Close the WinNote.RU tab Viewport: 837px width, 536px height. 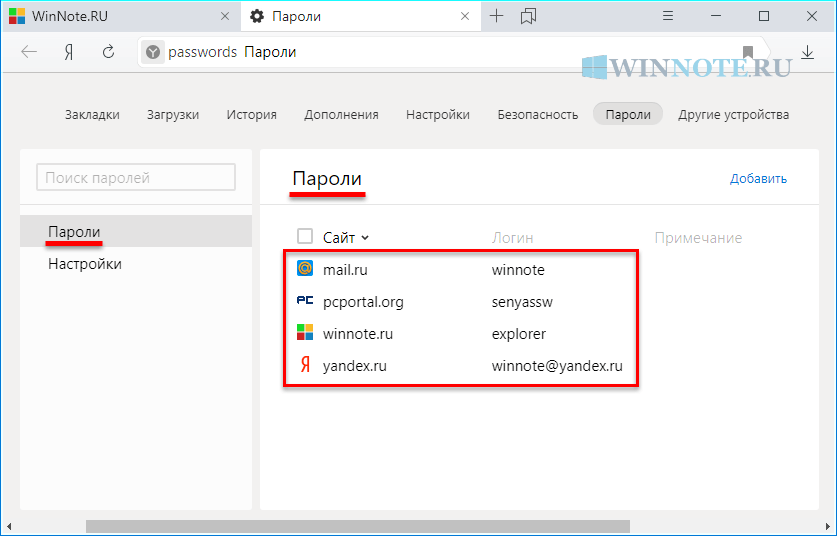pyautogui.click(x=223, y=16)
